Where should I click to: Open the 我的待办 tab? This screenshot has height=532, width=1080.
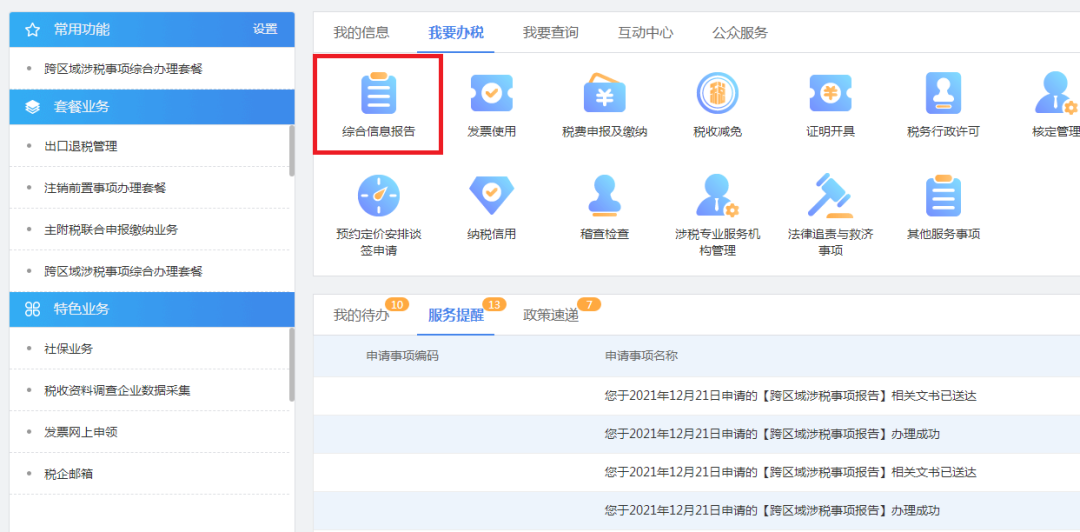coord(361,316)
